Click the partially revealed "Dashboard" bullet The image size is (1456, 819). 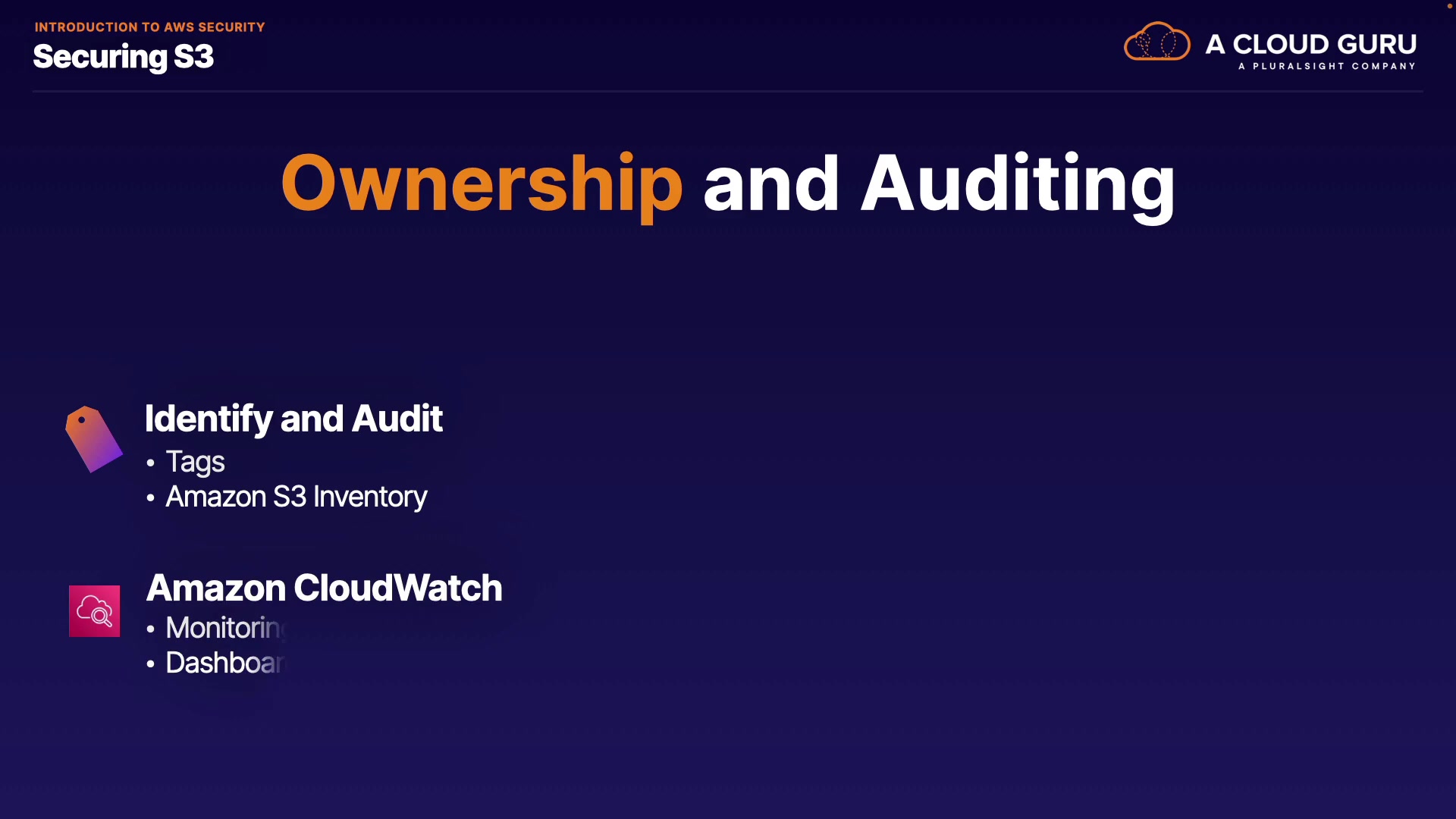coord(224,663)
